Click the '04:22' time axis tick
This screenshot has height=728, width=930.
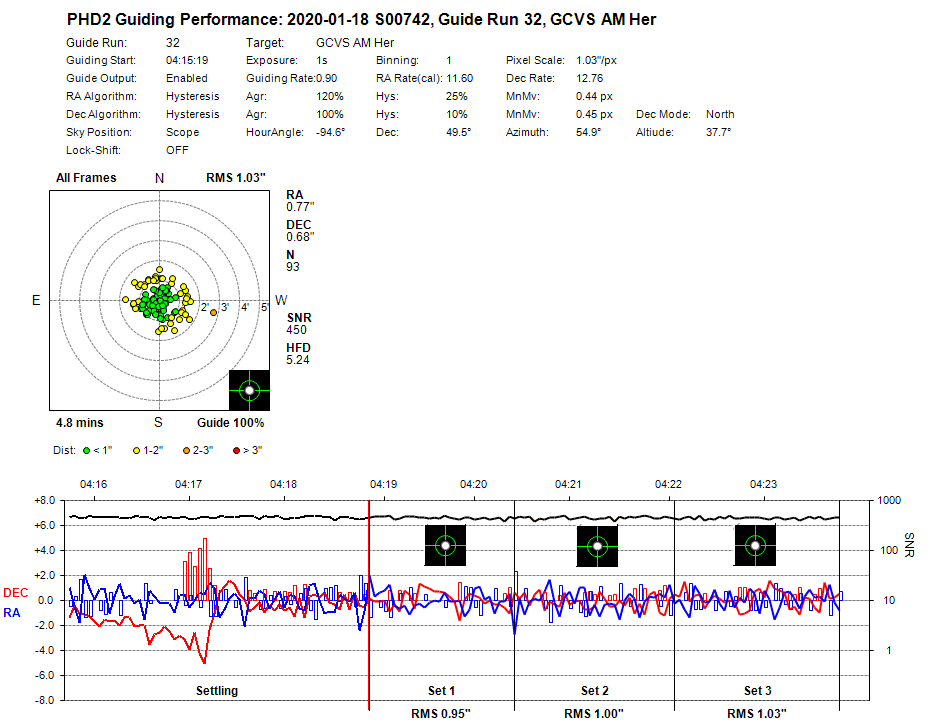(x=668, y=485)
